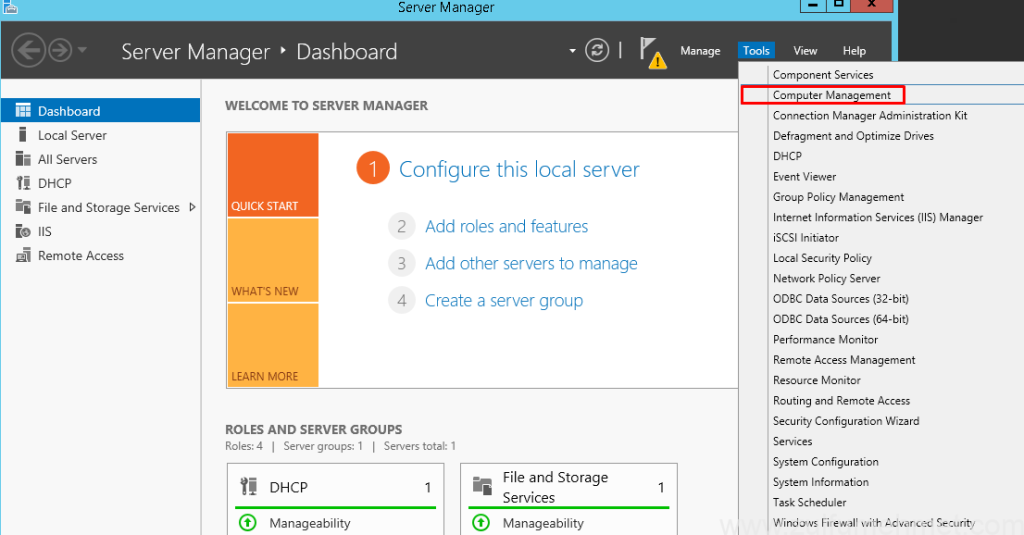
Task: Select All Servers label in sidebar
Action: pyautogui.click(x=67, y=159)
